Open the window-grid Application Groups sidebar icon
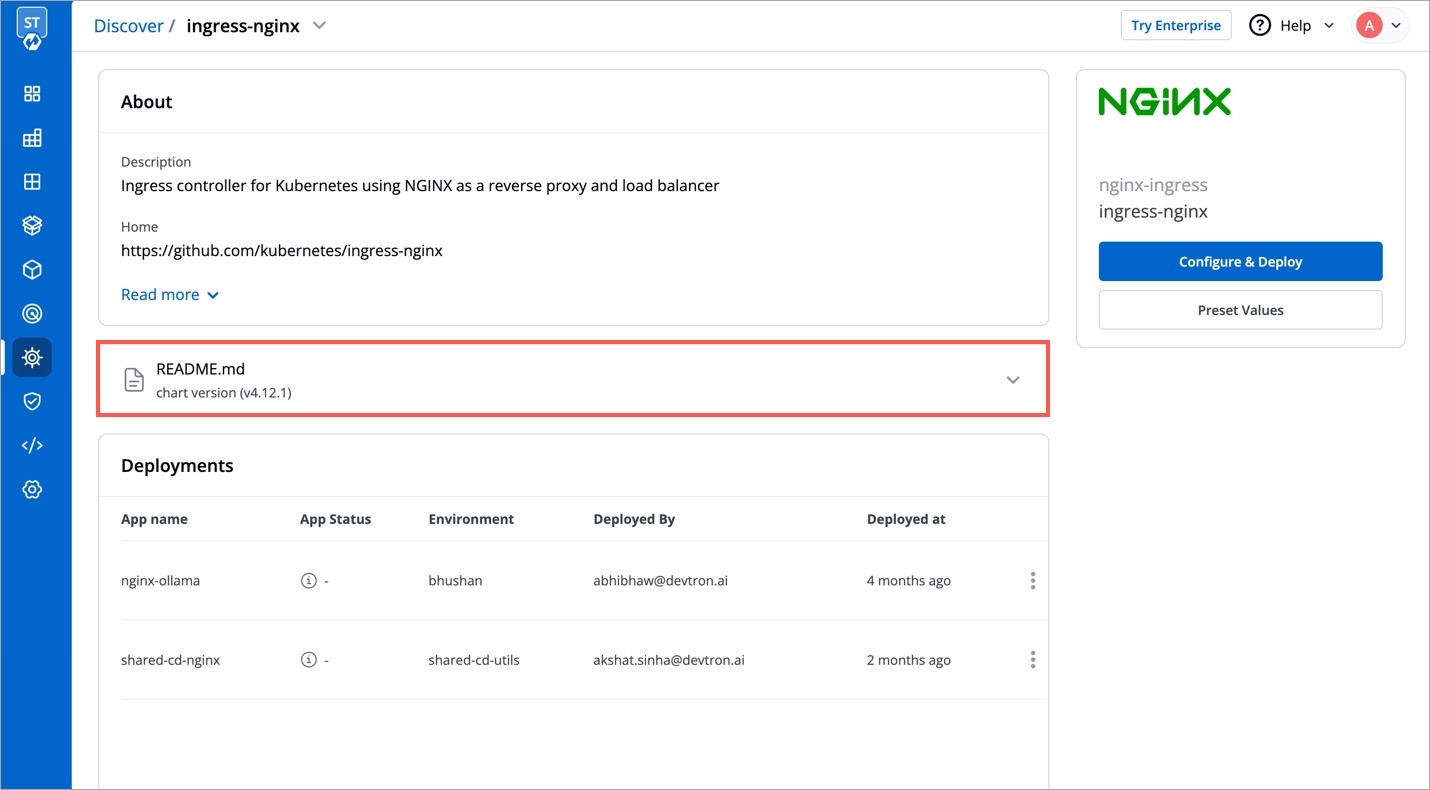The image size is (1430, 790). click(32, 182)
